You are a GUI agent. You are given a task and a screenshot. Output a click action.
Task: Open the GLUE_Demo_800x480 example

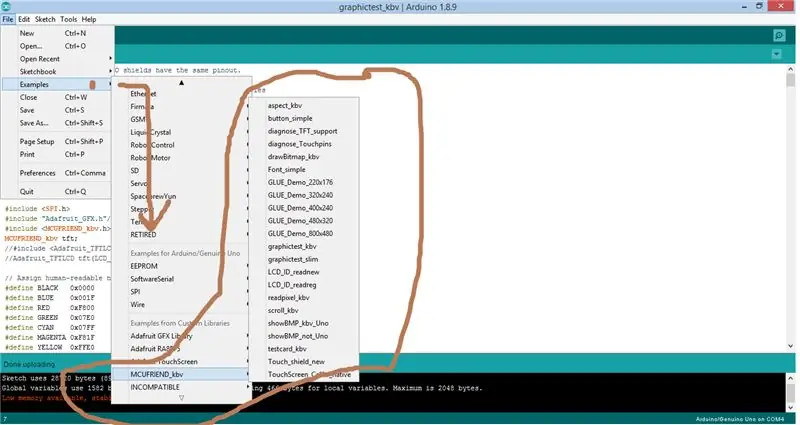click(304, 234)
